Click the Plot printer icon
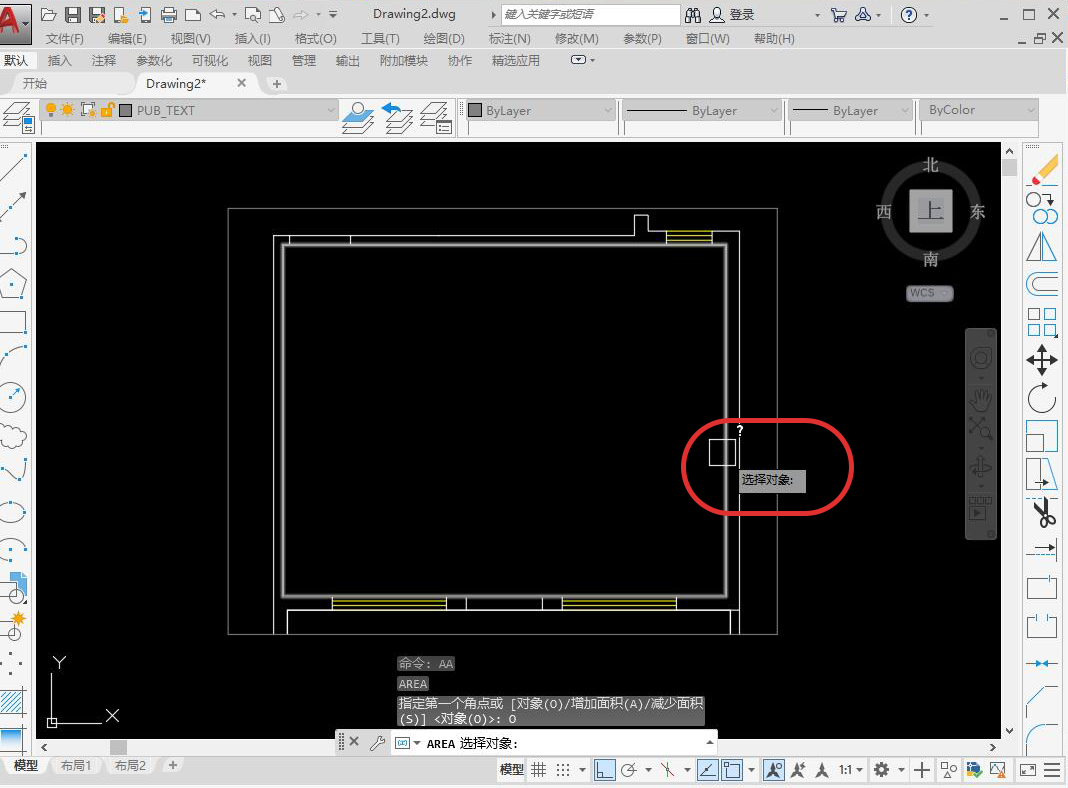The image size is (1068, 788). pyautogui.click(x=169, y=14)
